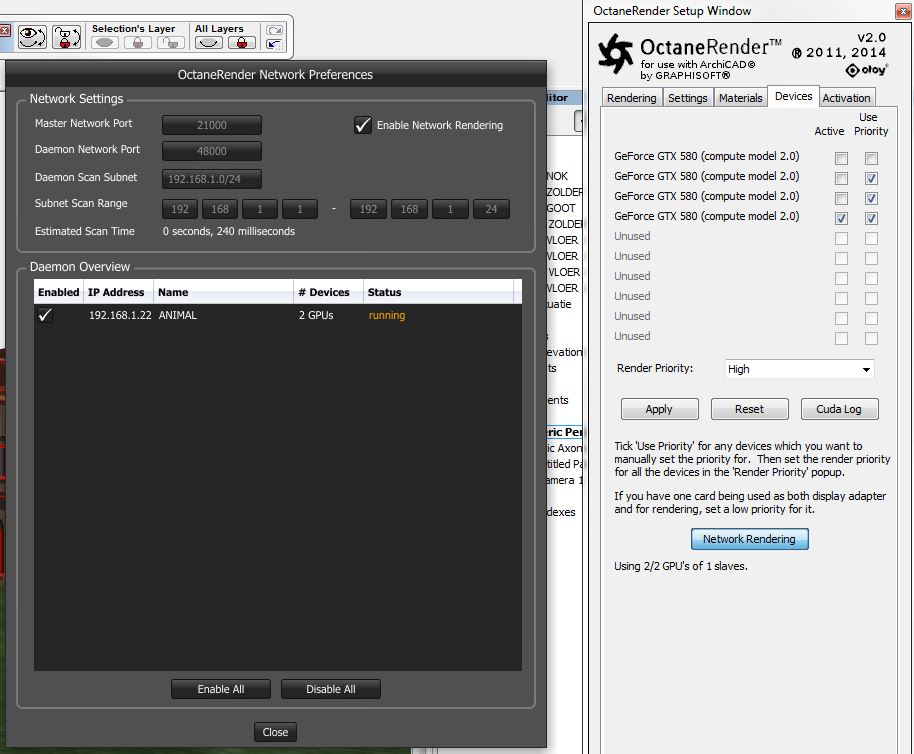Click the blue undo arrow on layer toolbar
This screenshot has width=914, height=754.
pyautogui.click(x=274, y=44)
